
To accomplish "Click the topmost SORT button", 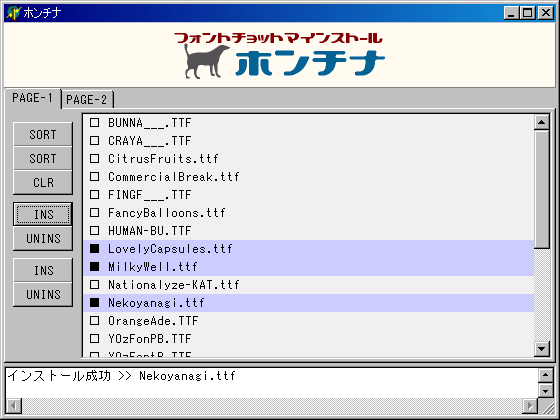I will coord(43,135).
